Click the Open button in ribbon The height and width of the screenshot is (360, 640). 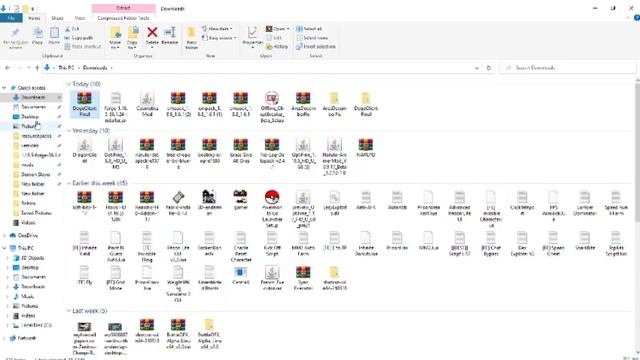point(278,29)
